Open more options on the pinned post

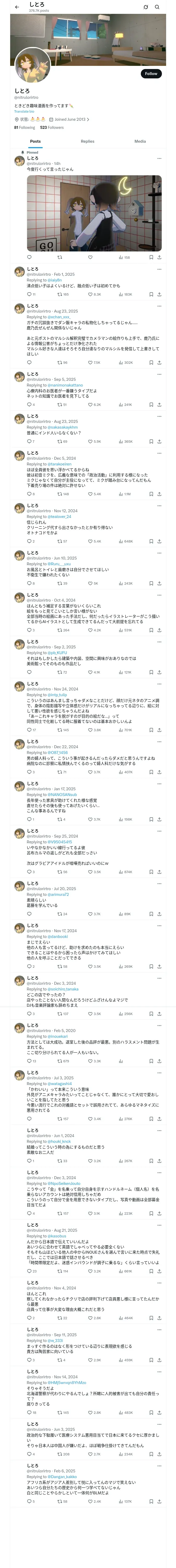pos(159,158)
